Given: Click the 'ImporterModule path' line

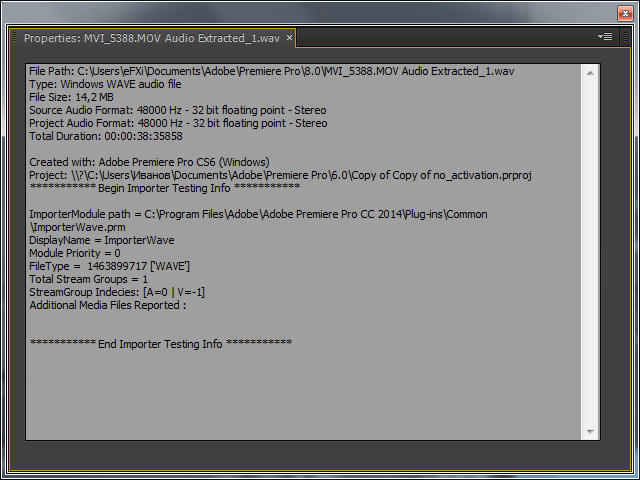Looking at the screenshot, I should pyautogui.click(x=258, y=214).
